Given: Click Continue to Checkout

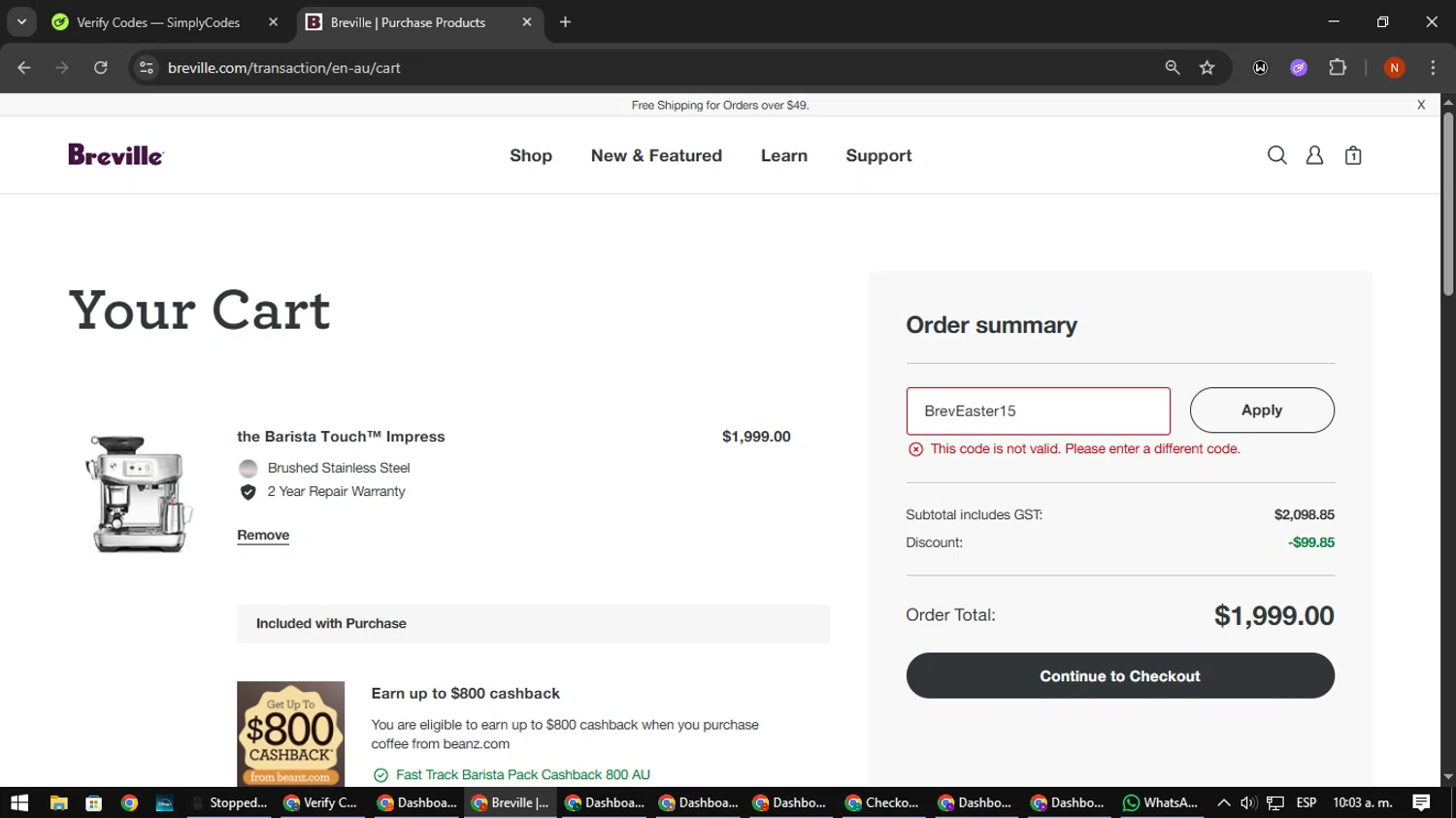Looking at the screenshot, I should pyautogui.click(x=1120, y=675).
